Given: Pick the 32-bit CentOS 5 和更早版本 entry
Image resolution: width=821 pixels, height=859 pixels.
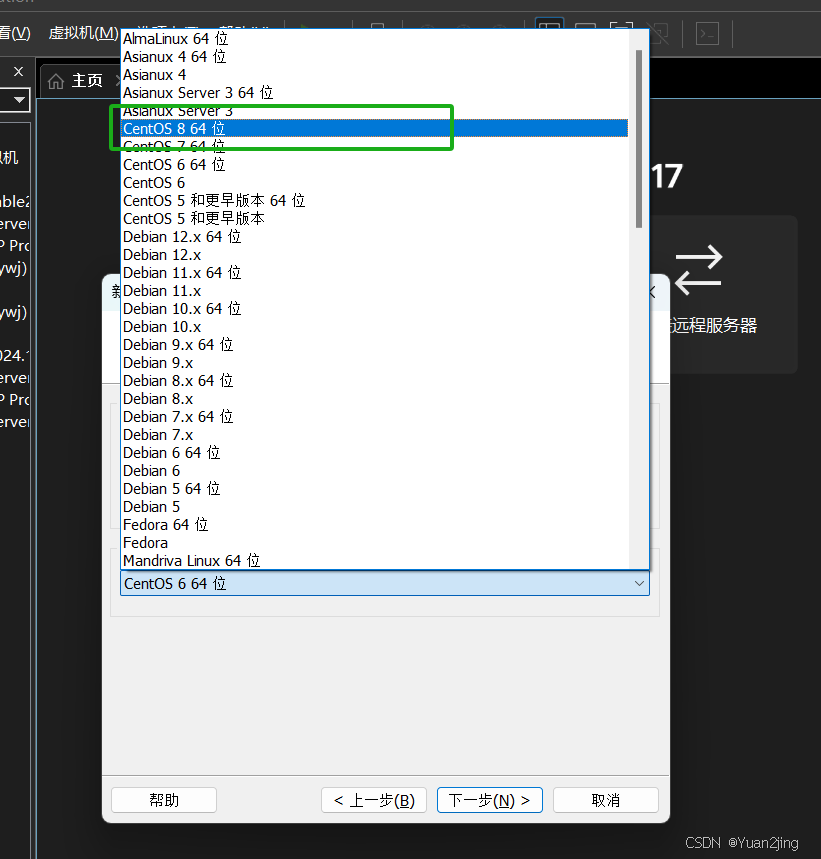Looking at the screenshot, I should (x=375, y=219).
